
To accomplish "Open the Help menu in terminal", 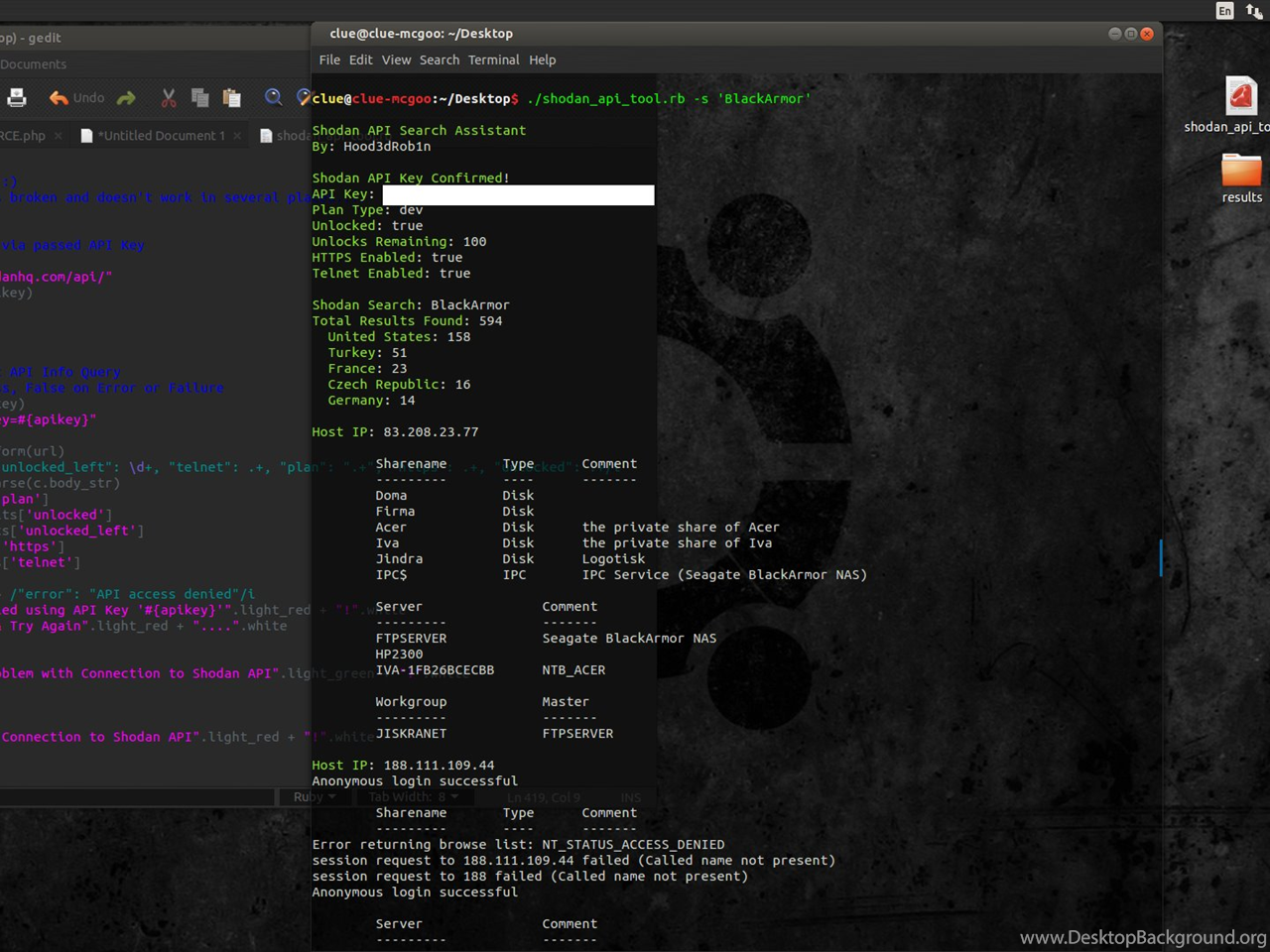I will [542, 59].
